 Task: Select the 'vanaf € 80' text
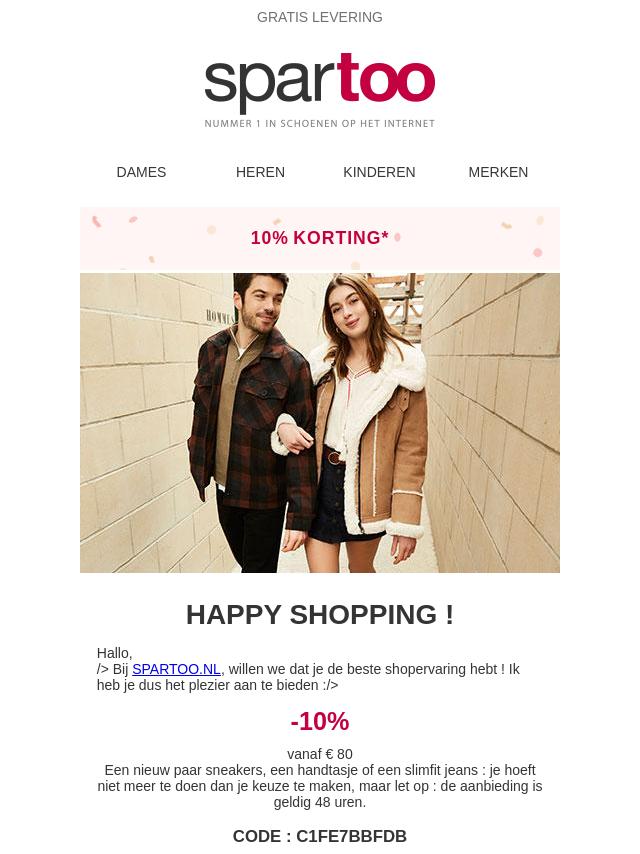click(x=320, y=754)
